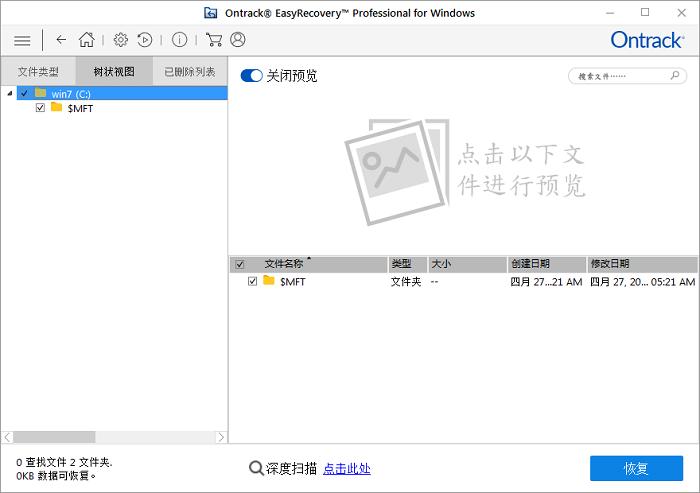Click the Ontrack logo

pos(647,40)
